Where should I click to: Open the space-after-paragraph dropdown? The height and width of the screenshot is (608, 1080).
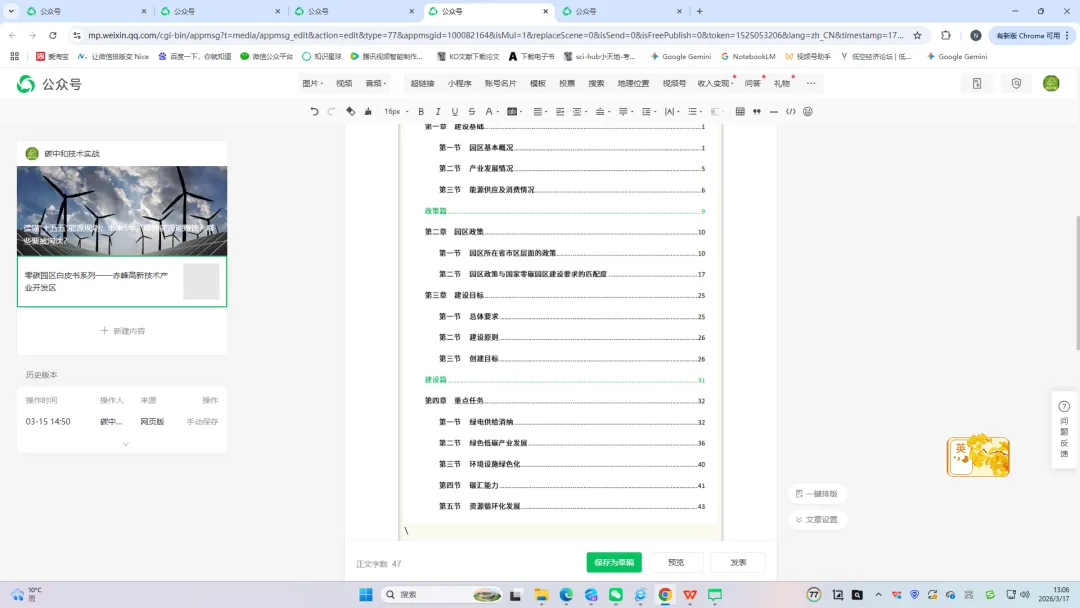pyautogui.click(x=625, y=112)
